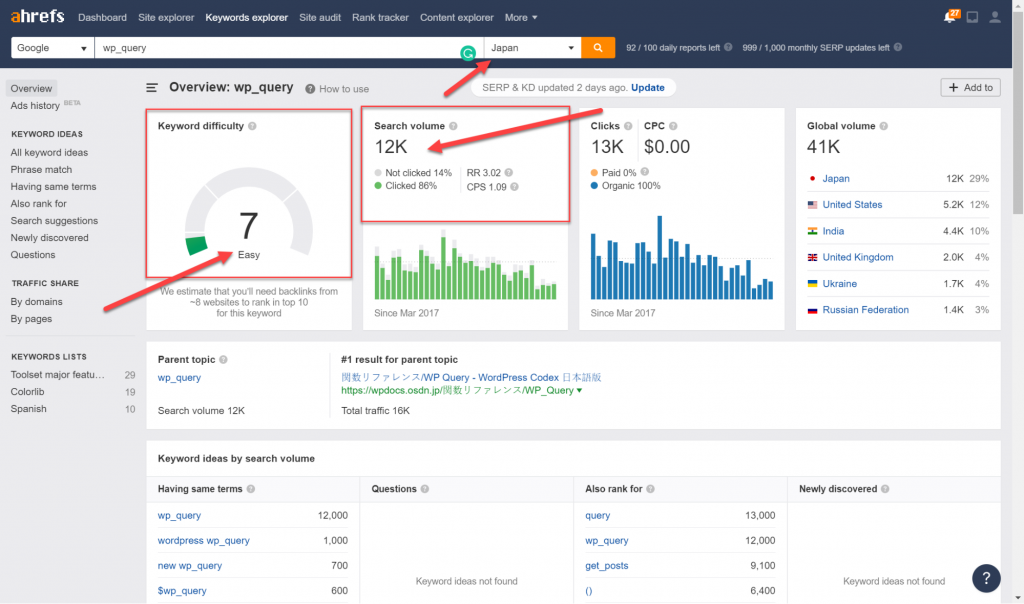The image size is (1024, 604).
Task: Open the Google search engine dropdown
Action: tap(52, 48)
